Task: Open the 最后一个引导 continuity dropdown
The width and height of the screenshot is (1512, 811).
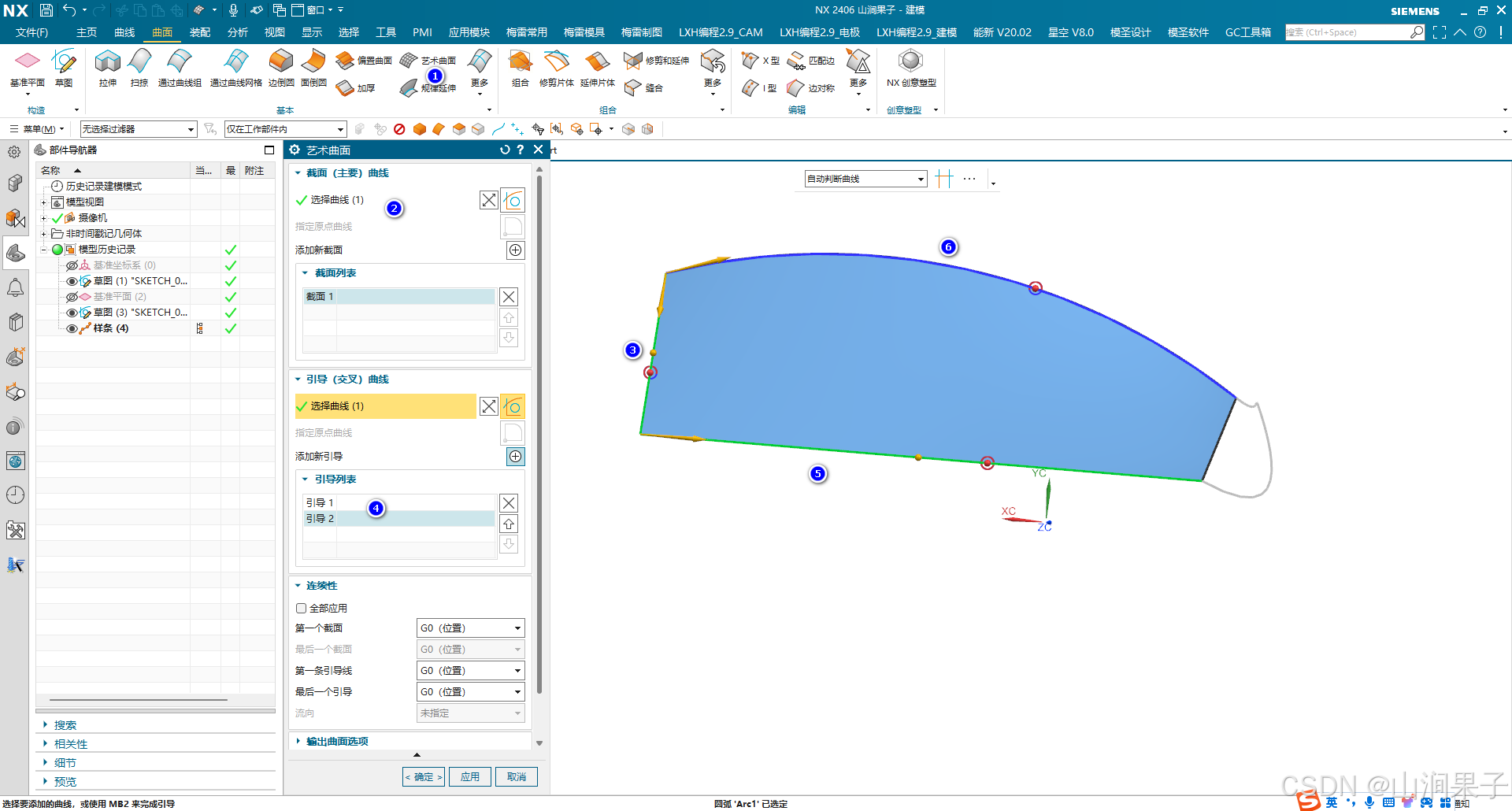Action: pyautogui.click(x=470, y=692)
